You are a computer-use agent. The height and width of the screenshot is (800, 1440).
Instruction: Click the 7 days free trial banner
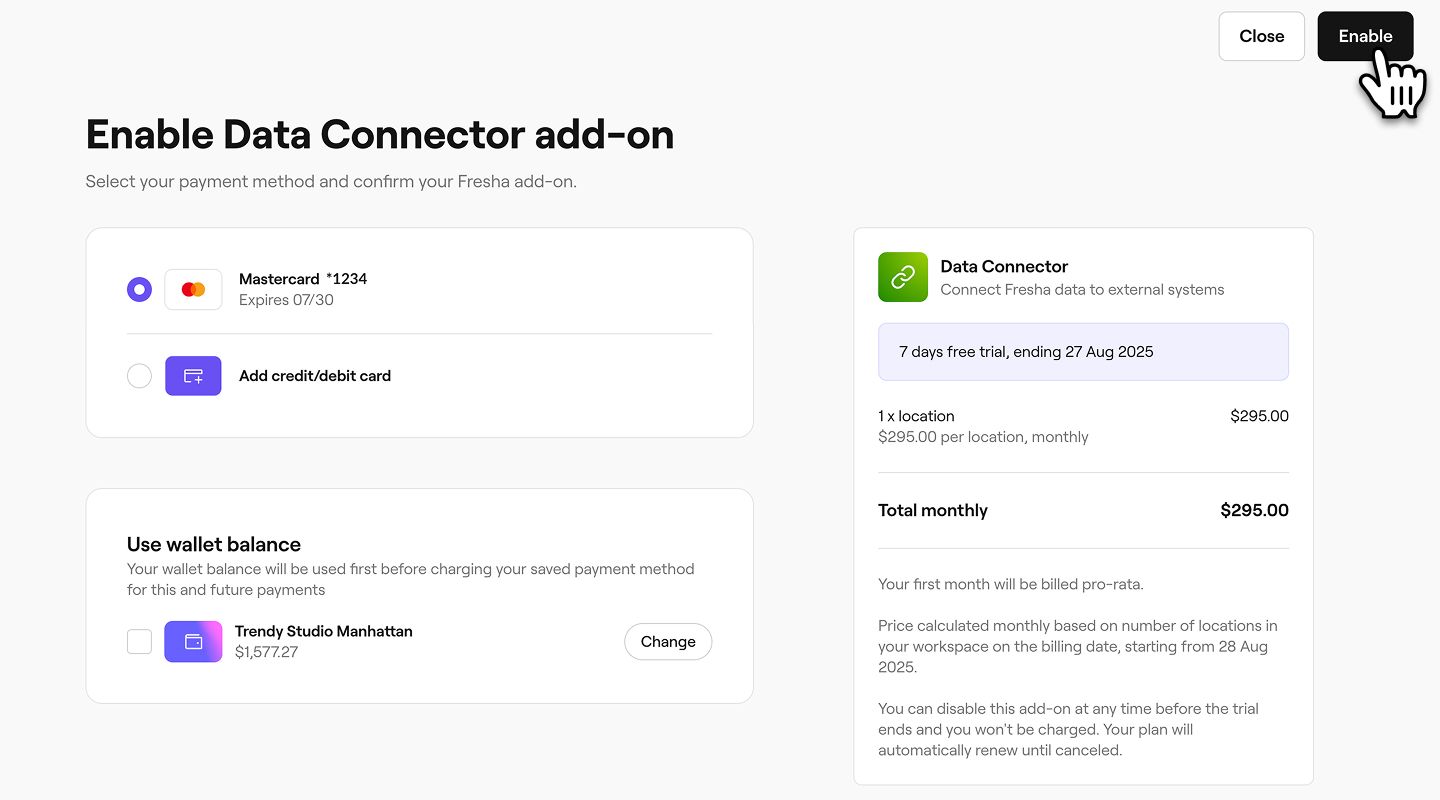tap(1083, 352)
